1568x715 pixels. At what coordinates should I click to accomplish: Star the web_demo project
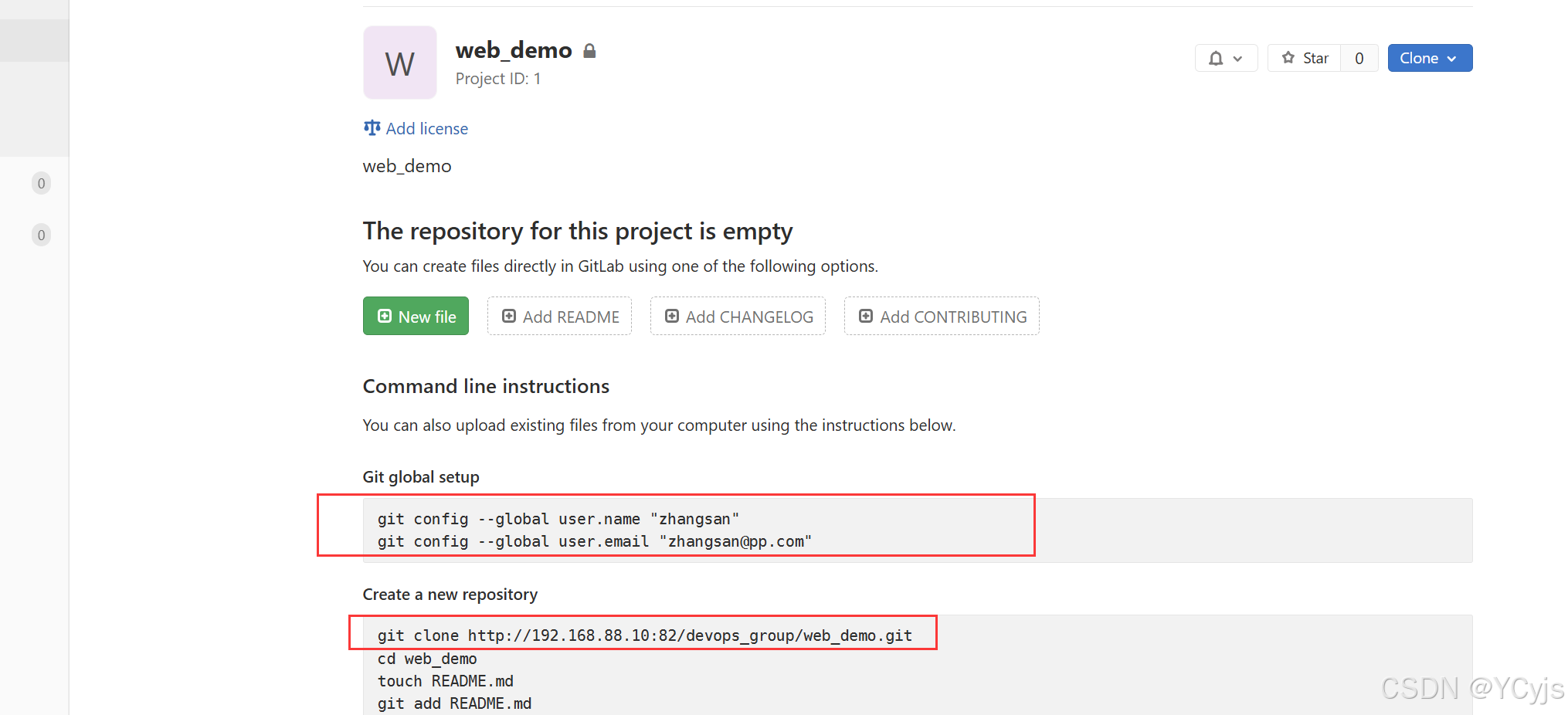pyautogui.click(x=1305, y=58)
